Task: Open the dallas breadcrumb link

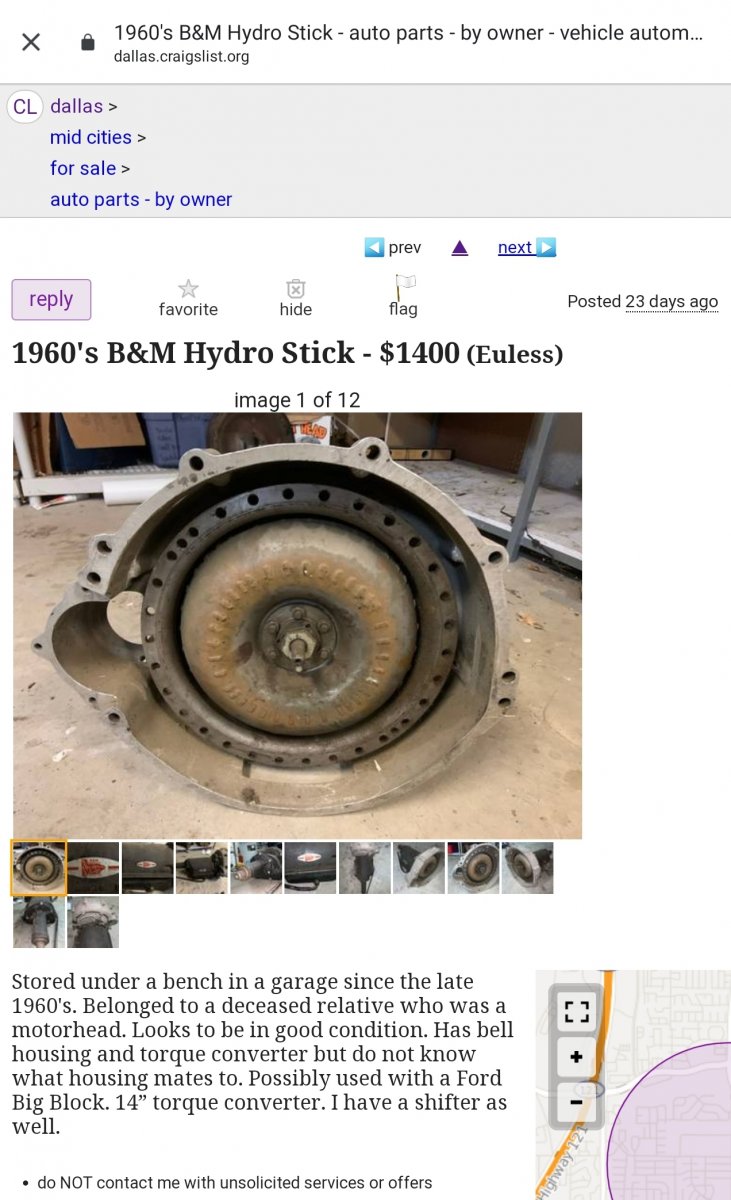Action: [77, 106]
